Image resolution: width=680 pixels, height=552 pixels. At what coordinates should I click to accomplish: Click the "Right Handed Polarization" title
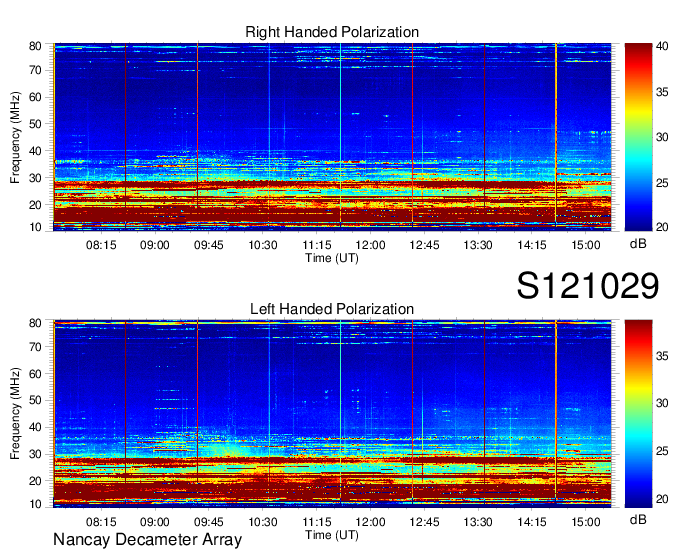click(x=332, y=32)
